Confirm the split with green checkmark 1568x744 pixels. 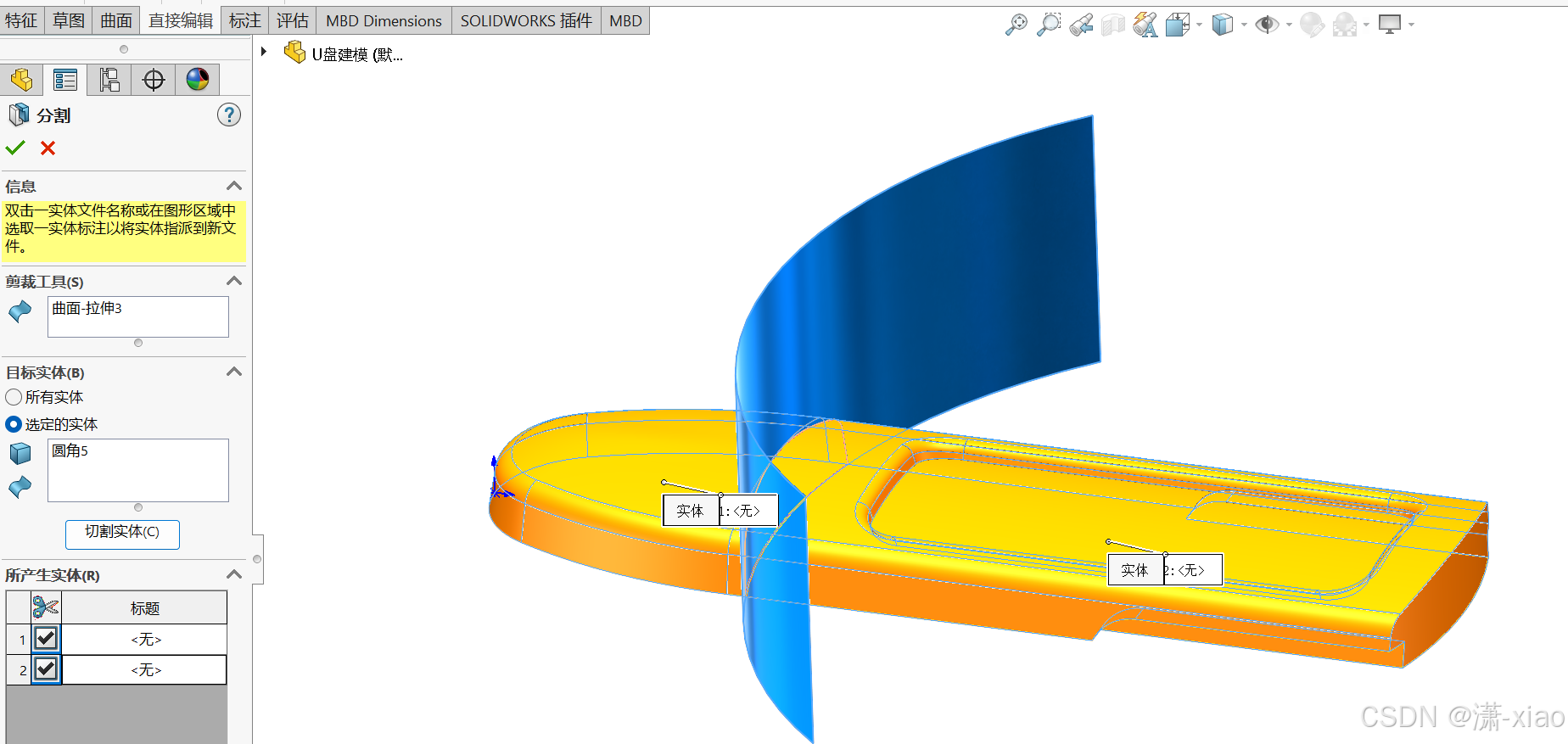coord(15,148)
